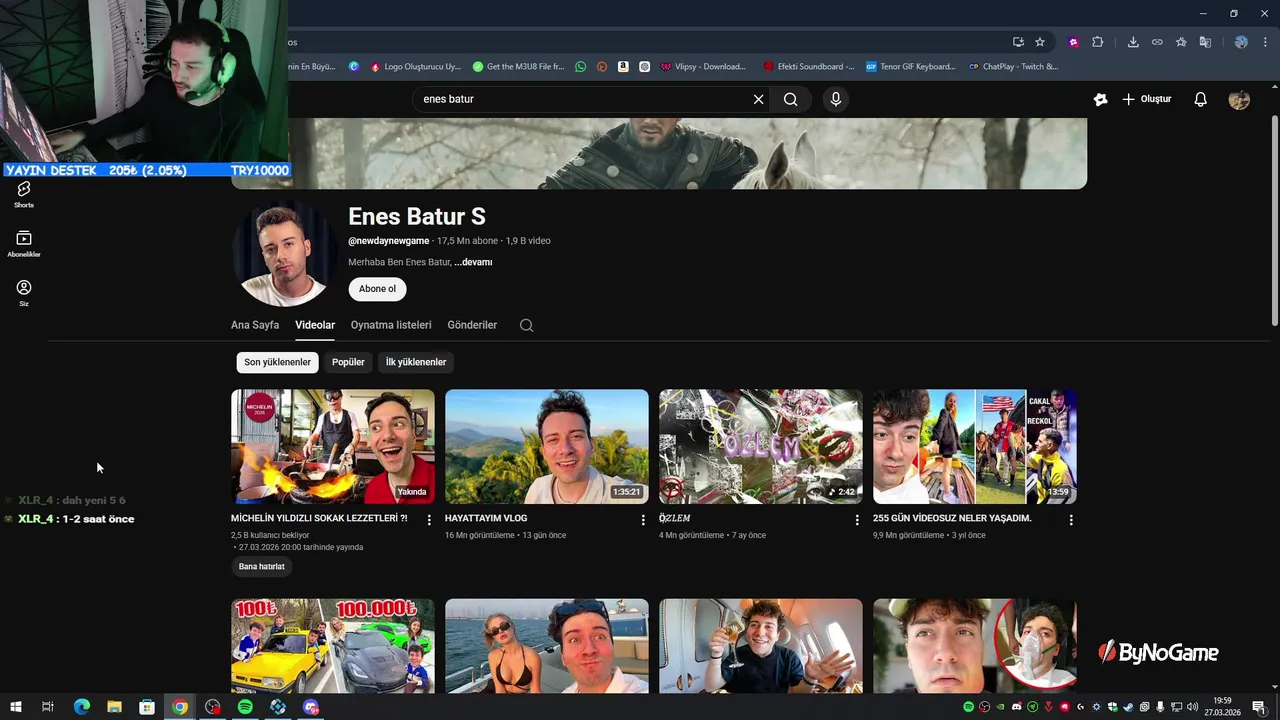Open WhatsApp bookmark icon

coord(581,67)
